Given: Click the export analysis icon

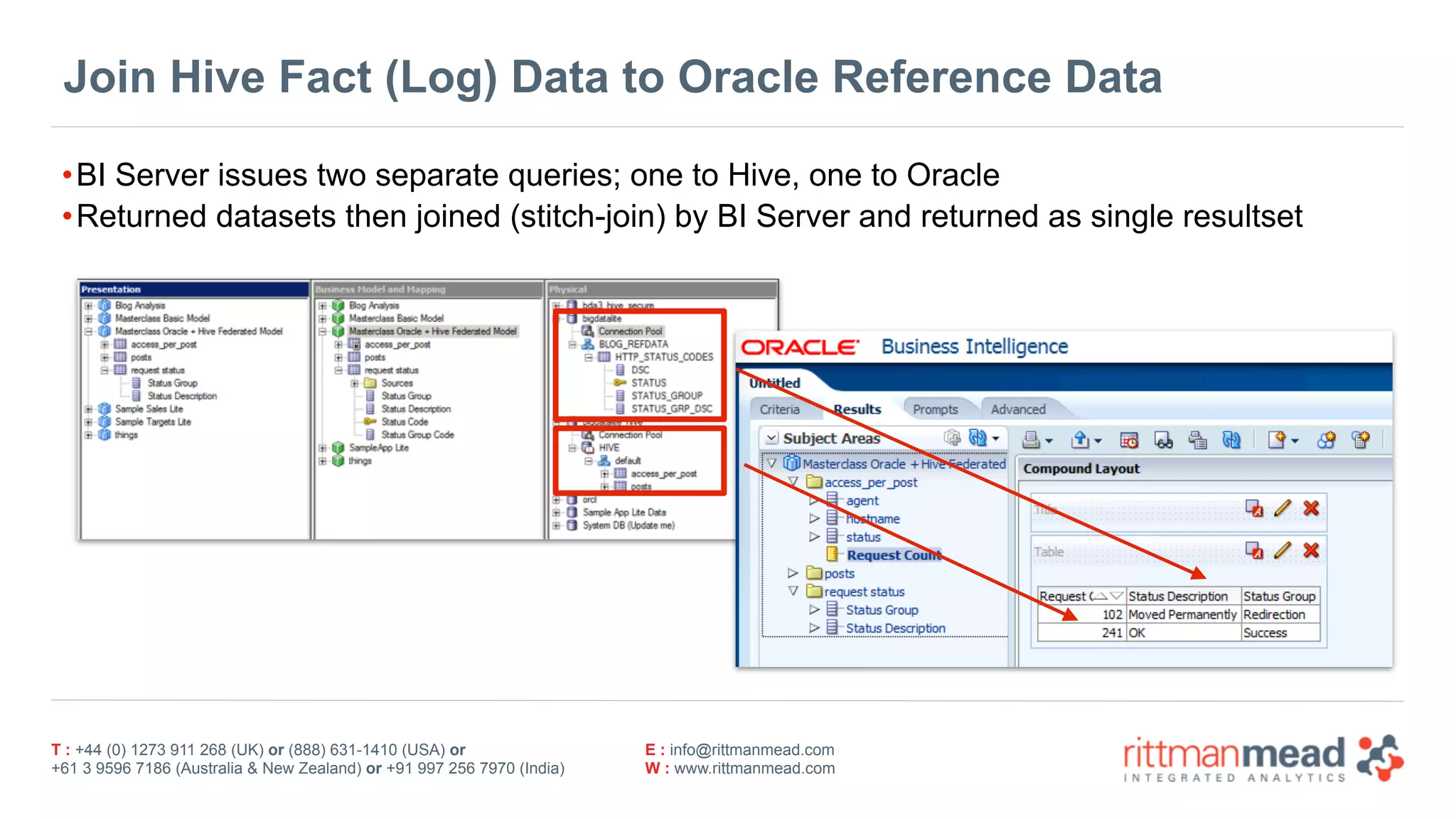Looking at the screenshot, I should click(x=1080, y=440).
